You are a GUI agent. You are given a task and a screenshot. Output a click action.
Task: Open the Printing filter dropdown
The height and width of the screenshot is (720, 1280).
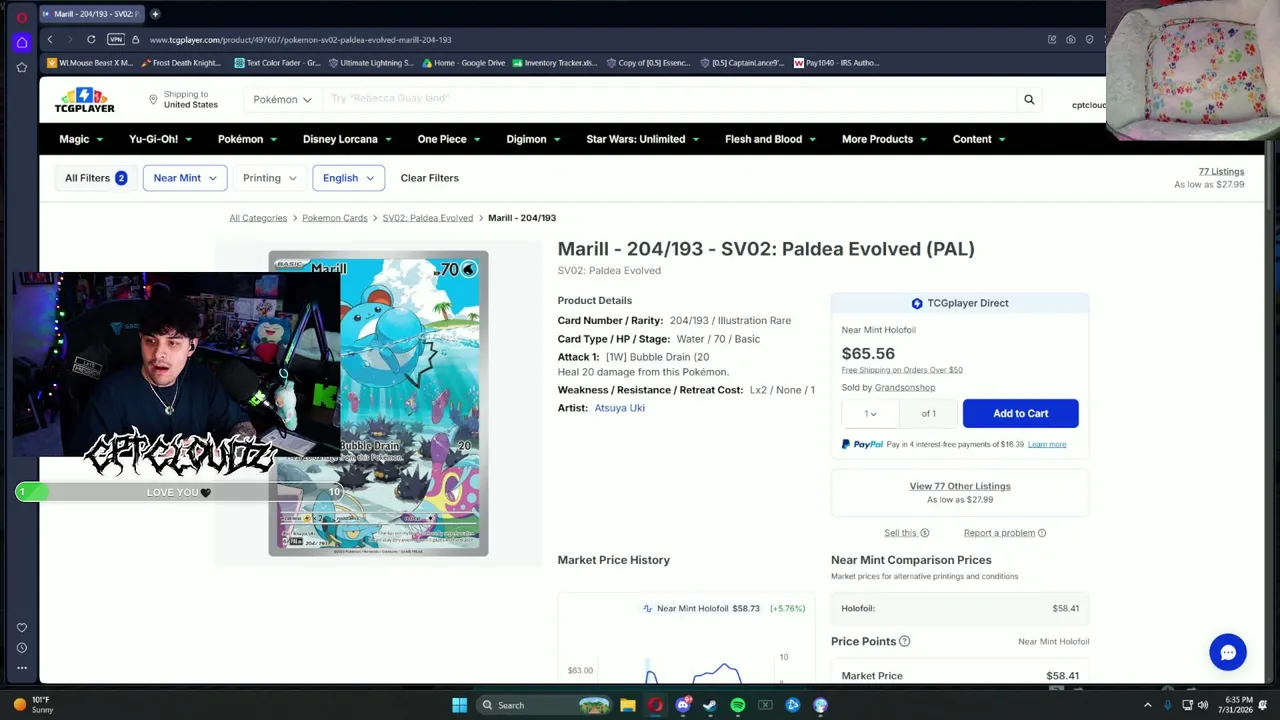269,178
